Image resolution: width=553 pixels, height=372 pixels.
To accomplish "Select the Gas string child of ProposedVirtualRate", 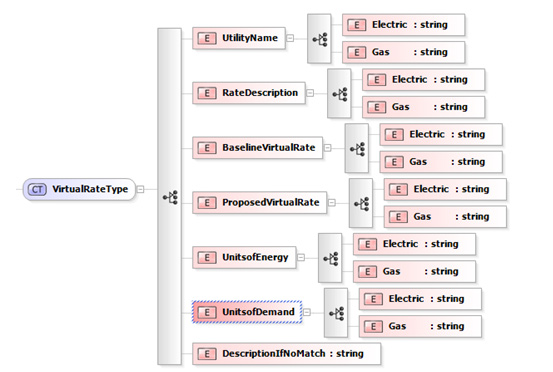I will pos(445,217).
